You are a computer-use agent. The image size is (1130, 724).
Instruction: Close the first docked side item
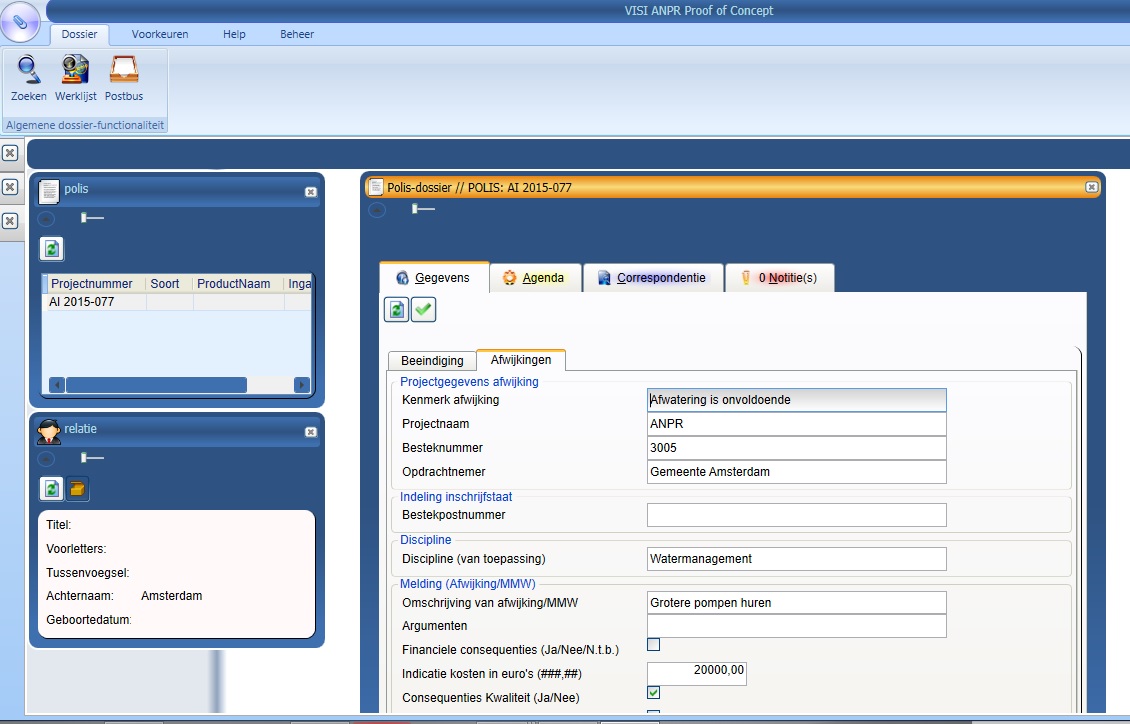coord(10,153)
